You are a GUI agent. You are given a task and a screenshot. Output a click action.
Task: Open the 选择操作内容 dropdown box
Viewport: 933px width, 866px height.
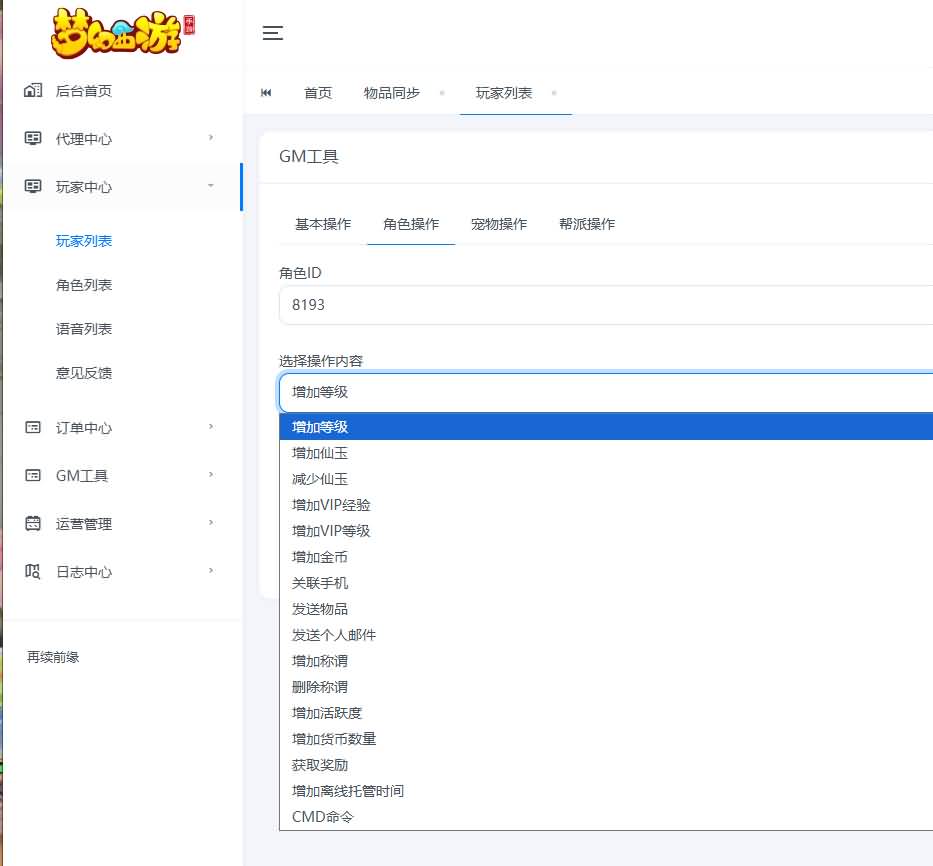(x=606, y=392)
